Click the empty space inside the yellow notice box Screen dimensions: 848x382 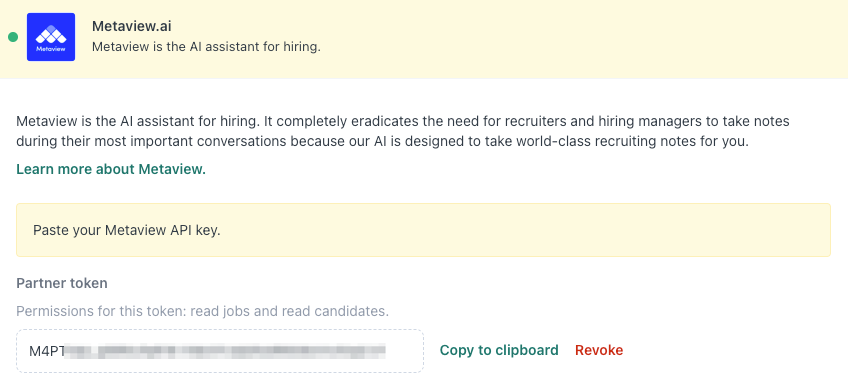(x=525, y=230)
